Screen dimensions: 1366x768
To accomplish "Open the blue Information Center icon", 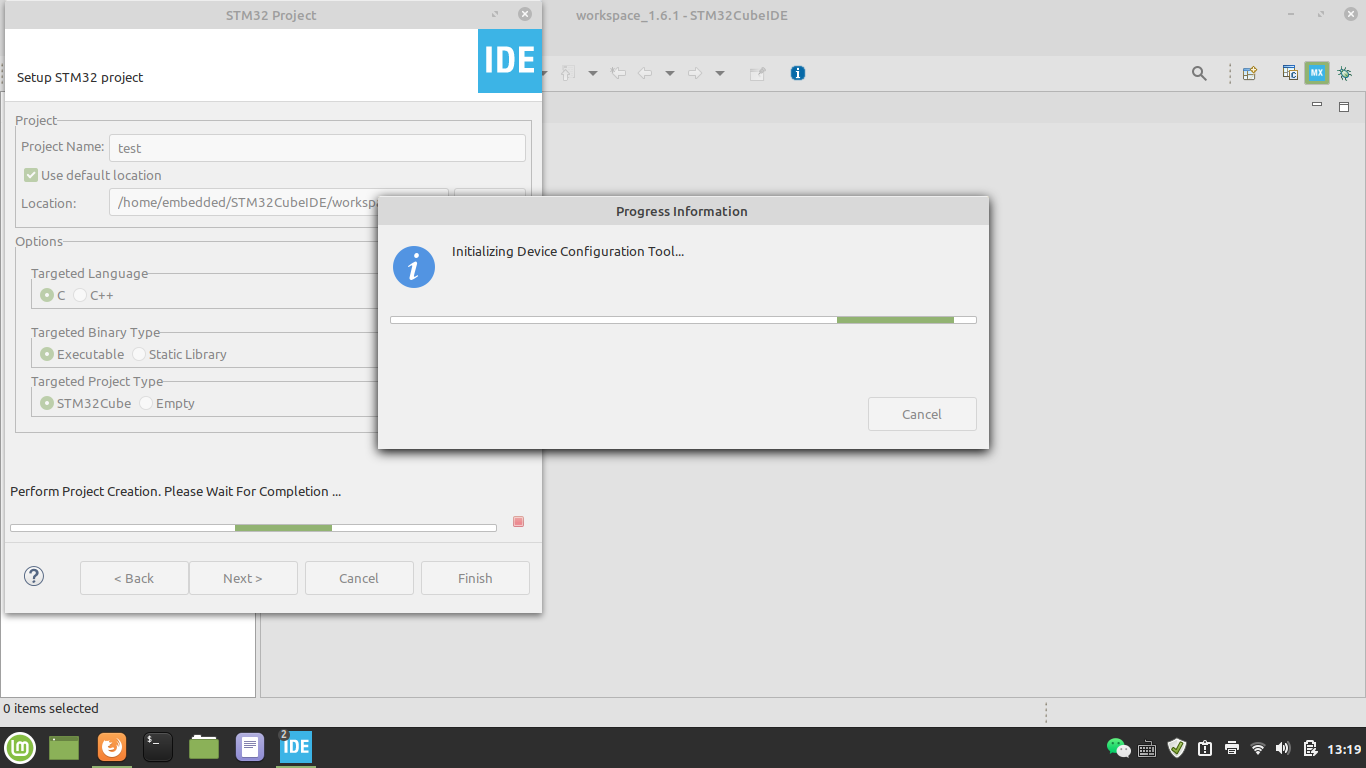I will [797, 73].
